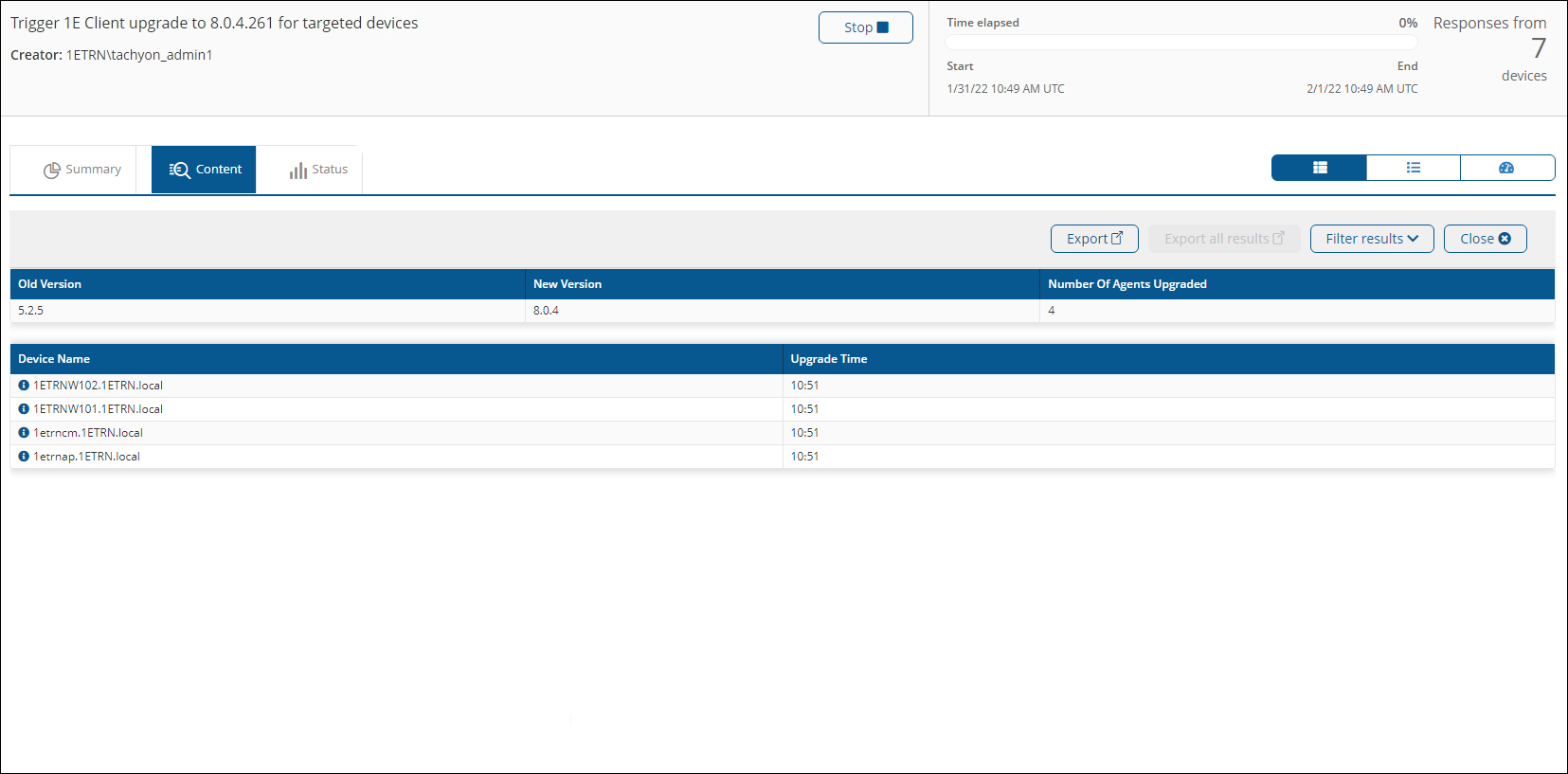Select the 8.0.4 new version cell
1568x774 pixels.
tap(546, 311)
